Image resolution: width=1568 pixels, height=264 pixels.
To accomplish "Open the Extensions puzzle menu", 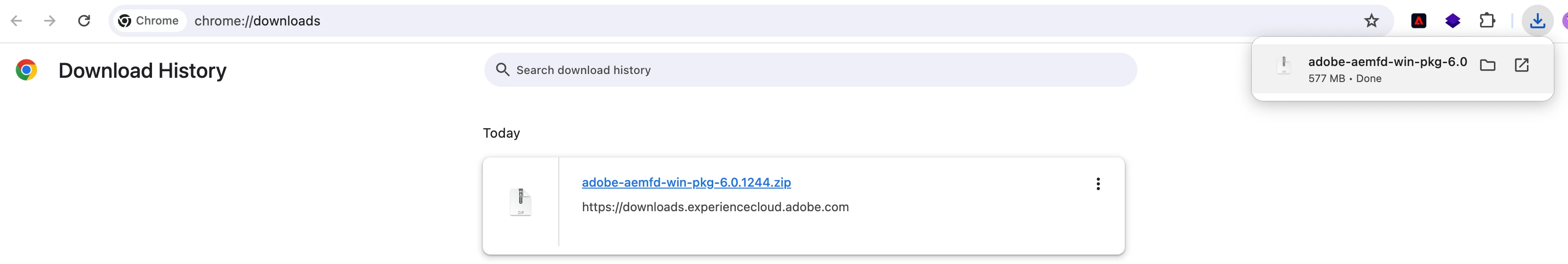I will click(x=1486, y=21).
